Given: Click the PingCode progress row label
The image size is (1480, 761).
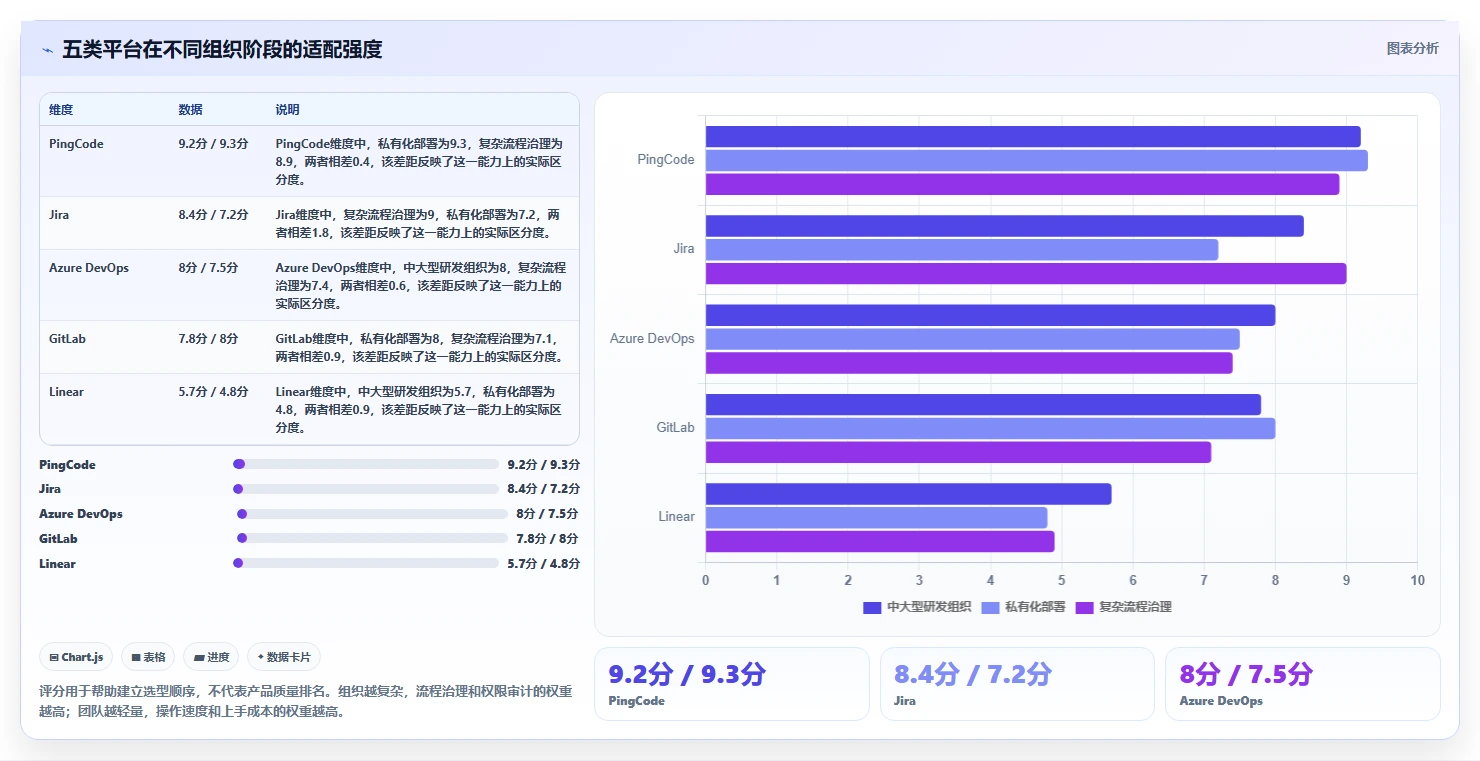Looking at the screenshot, I should pos(67,465).
